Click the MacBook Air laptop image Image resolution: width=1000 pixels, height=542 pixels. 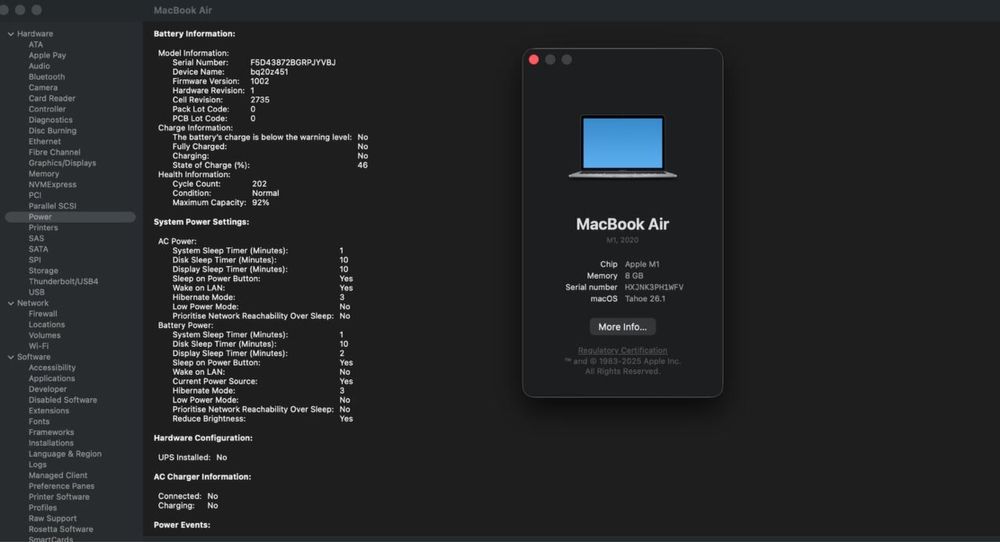pos(622,147)
